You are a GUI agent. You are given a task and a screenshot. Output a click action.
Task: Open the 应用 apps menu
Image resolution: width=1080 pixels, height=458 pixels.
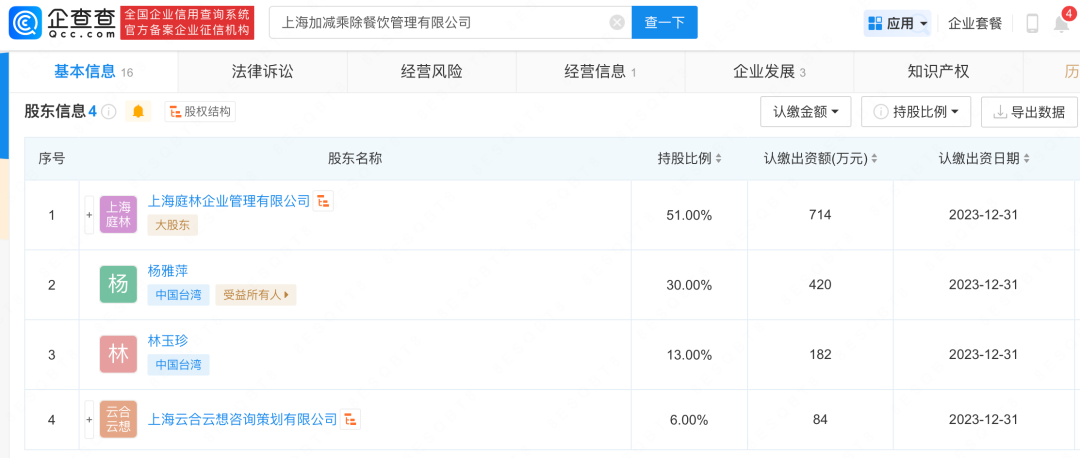click(898, 23)
